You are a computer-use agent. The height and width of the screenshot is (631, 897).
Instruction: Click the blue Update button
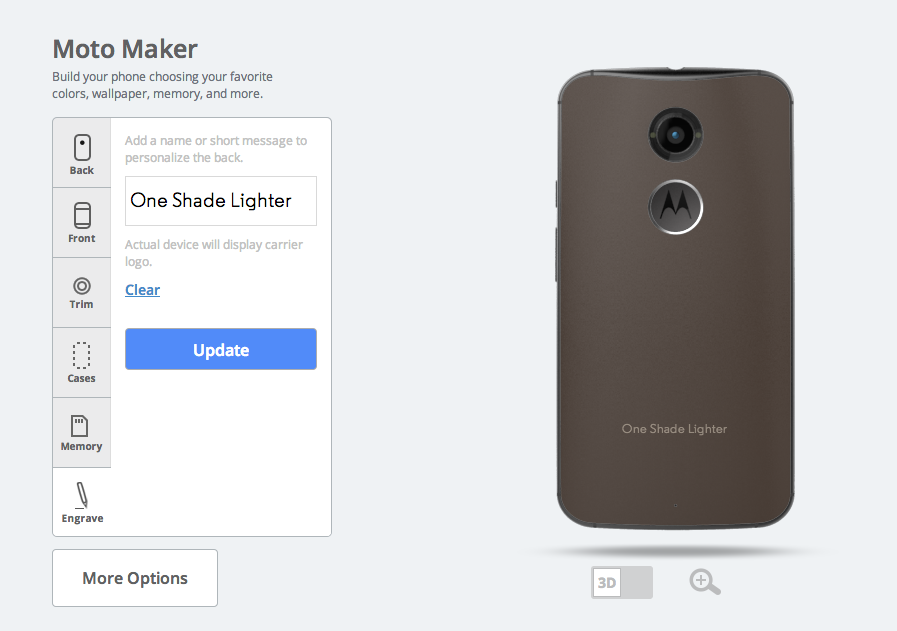pos(221,349)
